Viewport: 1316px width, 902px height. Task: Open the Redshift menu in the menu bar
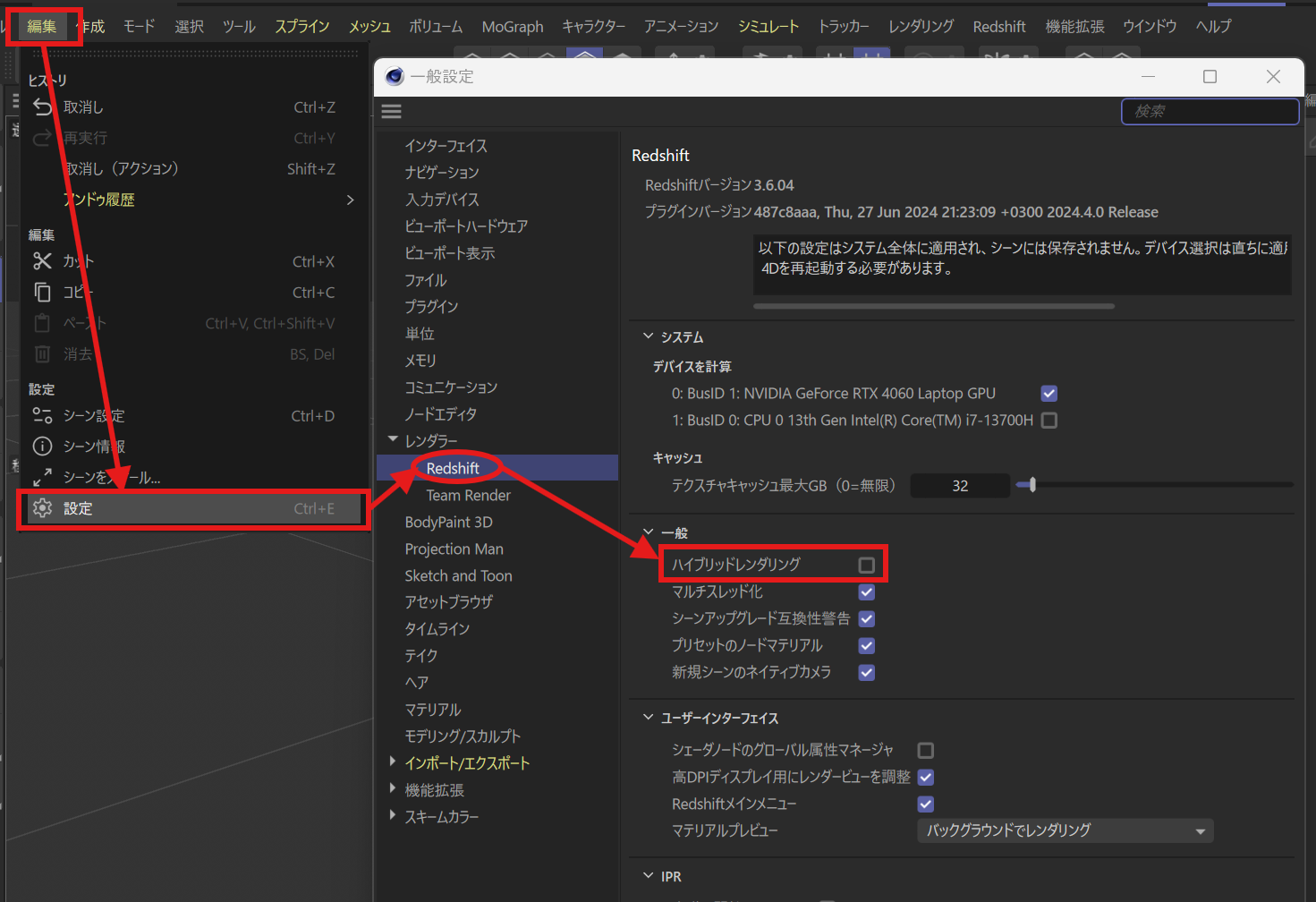(999, 27)
